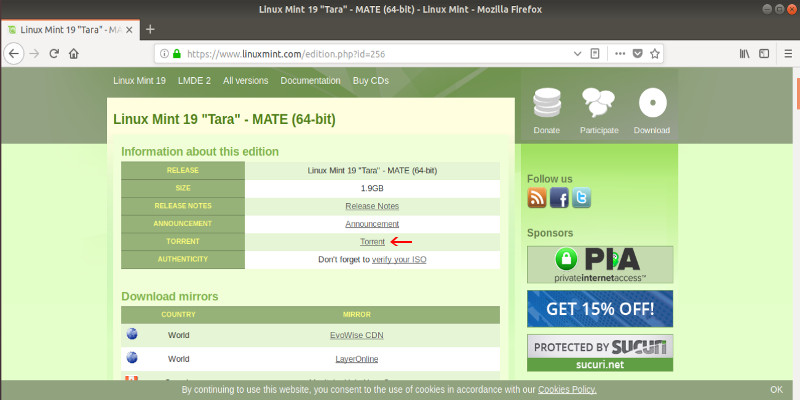Click the GET 15% OFF banner
Viewport: 800px width, 400px height.
point(600,309)
